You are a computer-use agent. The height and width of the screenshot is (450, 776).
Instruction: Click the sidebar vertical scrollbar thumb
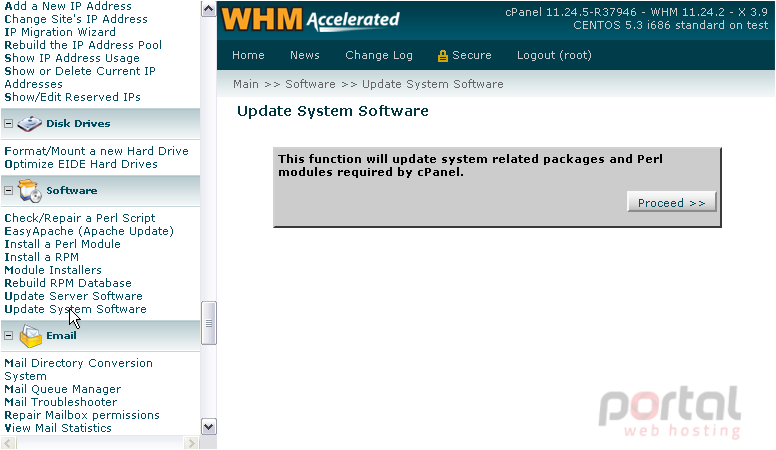[209, 323]
